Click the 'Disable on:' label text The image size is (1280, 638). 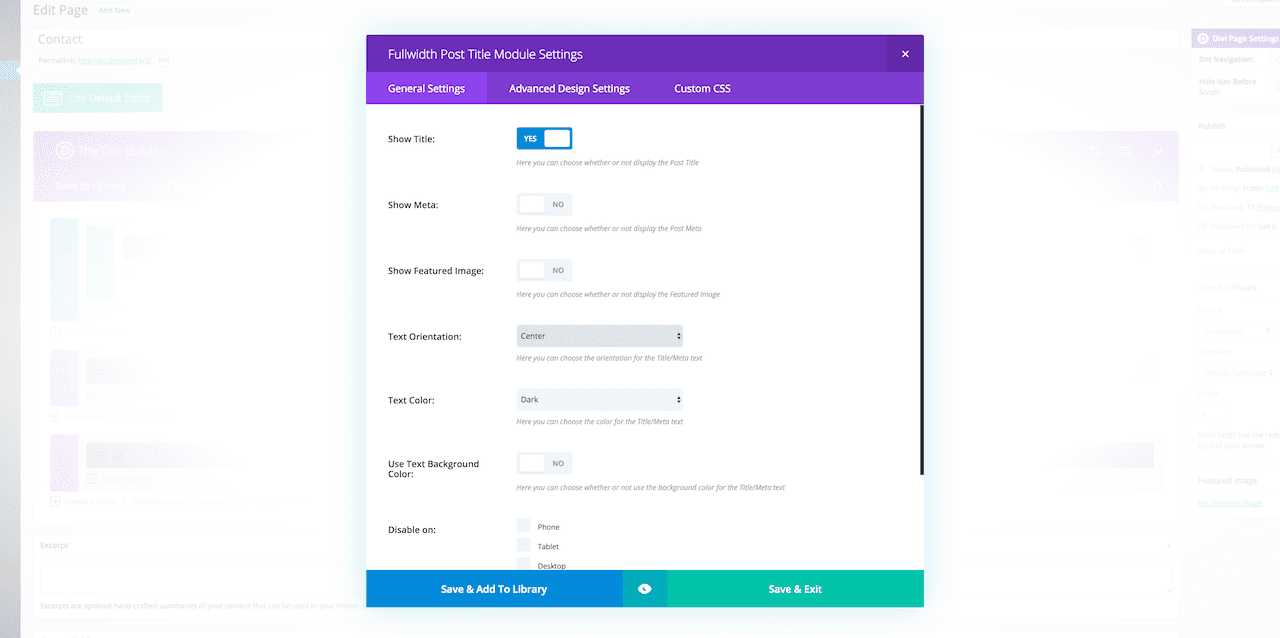[412, 530]
